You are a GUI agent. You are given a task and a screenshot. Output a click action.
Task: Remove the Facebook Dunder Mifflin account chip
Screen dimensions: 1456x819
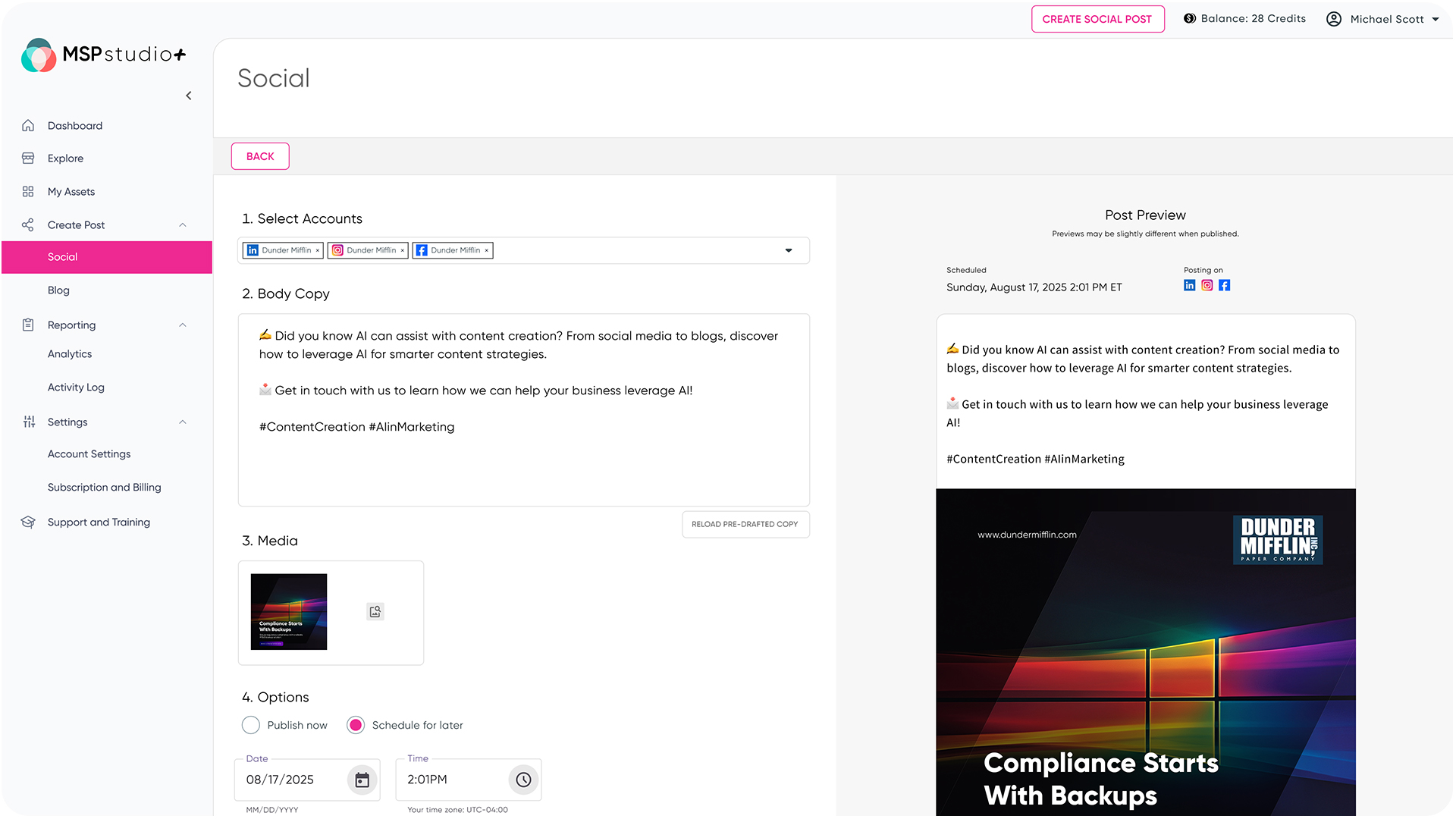click(487, 250)
